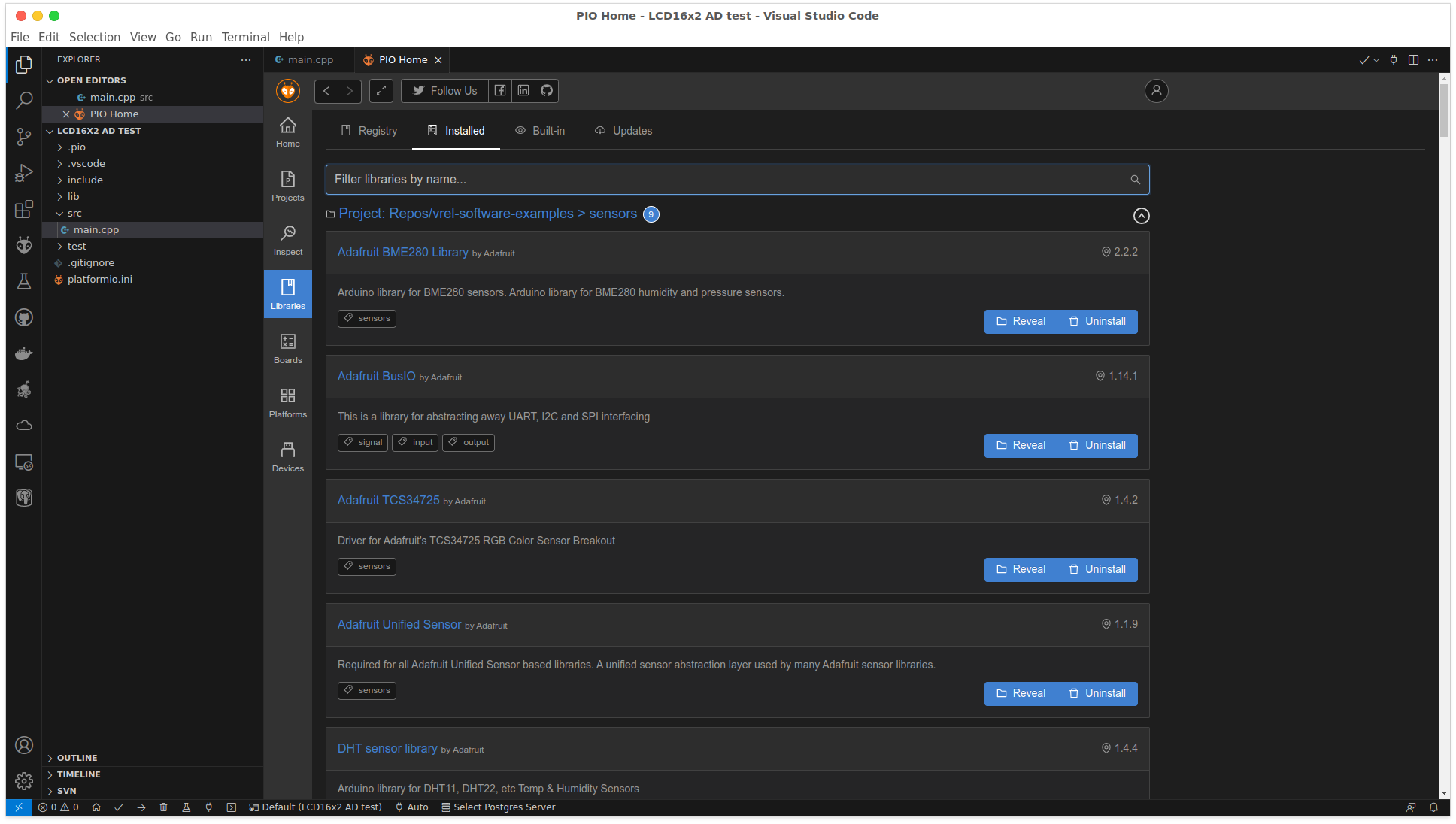Click the Inspect icon in PIO sidebar
1456x824 pixels.
click(287, 240)
